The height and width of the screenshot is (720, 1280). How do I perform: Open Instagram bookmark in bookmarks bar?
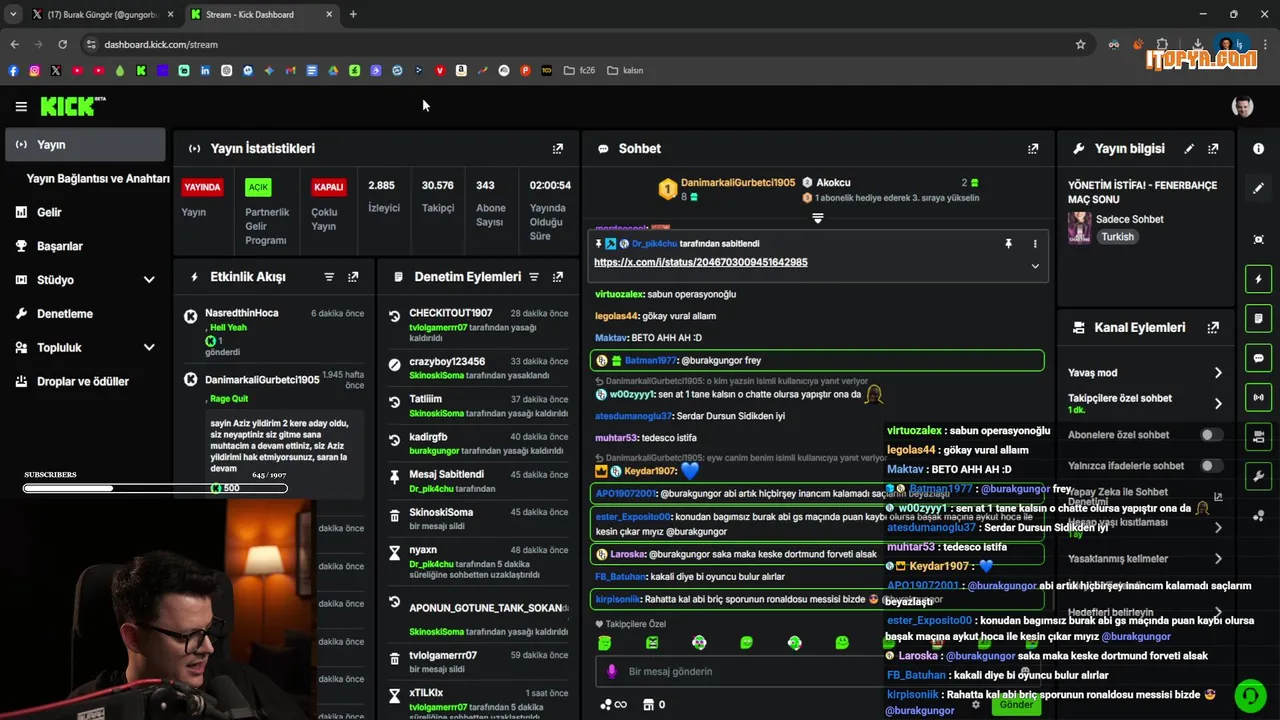click(x=34, y=71)
